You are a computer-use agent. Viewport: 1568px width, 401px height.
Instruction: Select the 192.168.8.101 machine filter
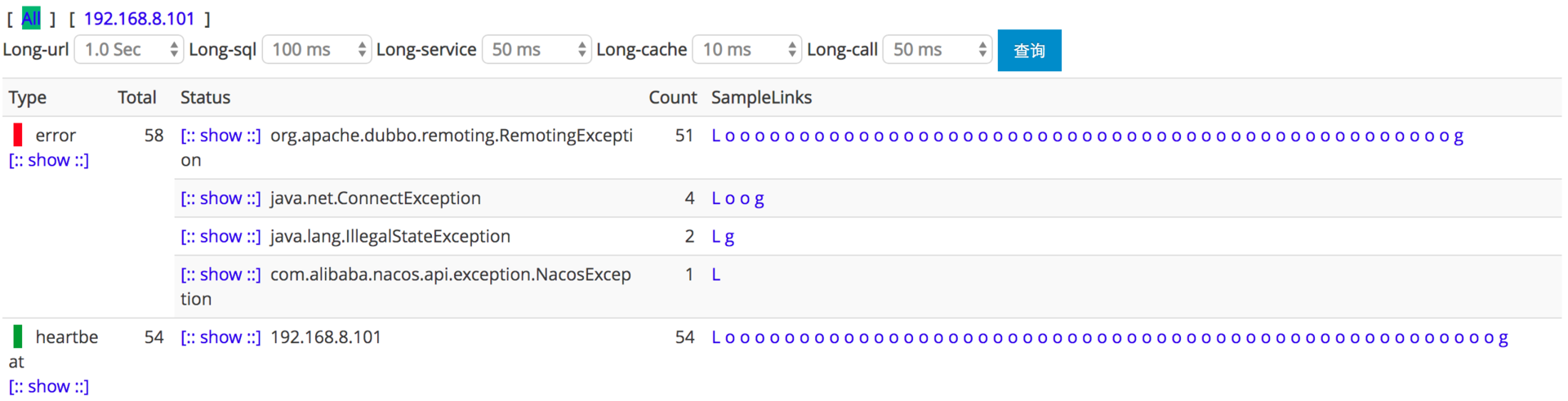(140, 18)
